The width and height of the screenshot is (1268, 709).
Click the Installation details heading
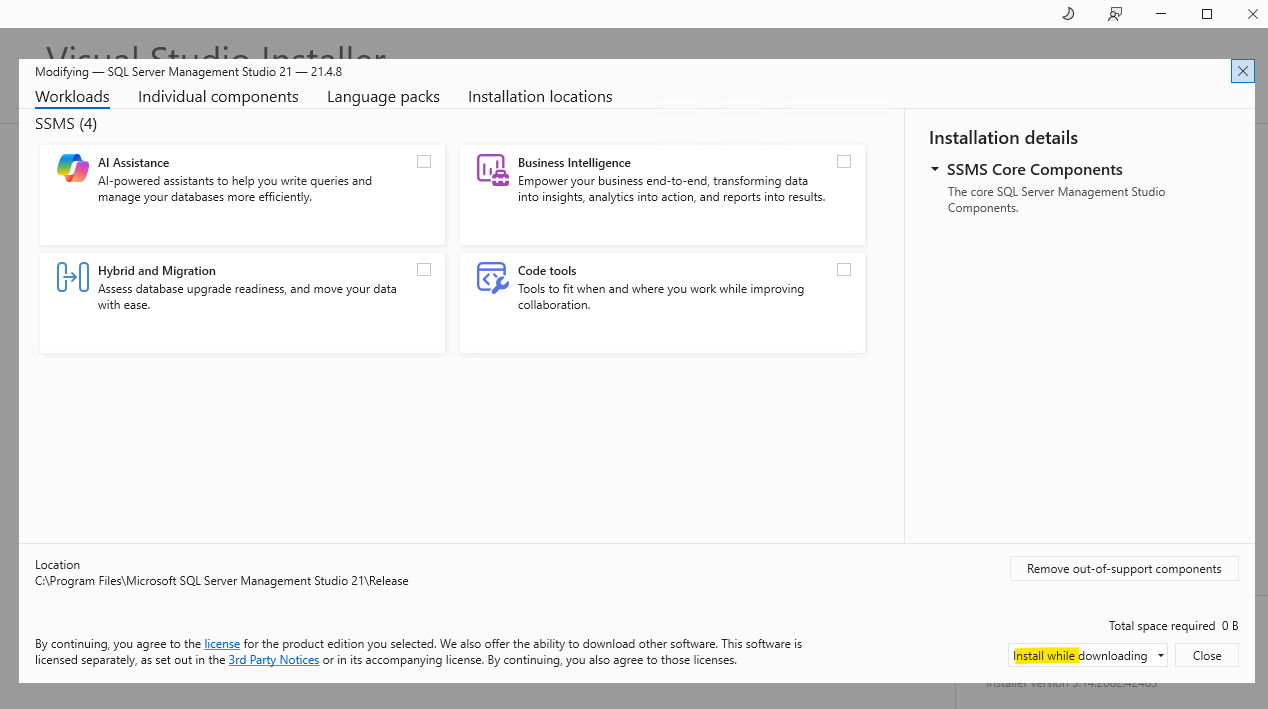point(1003,138)
